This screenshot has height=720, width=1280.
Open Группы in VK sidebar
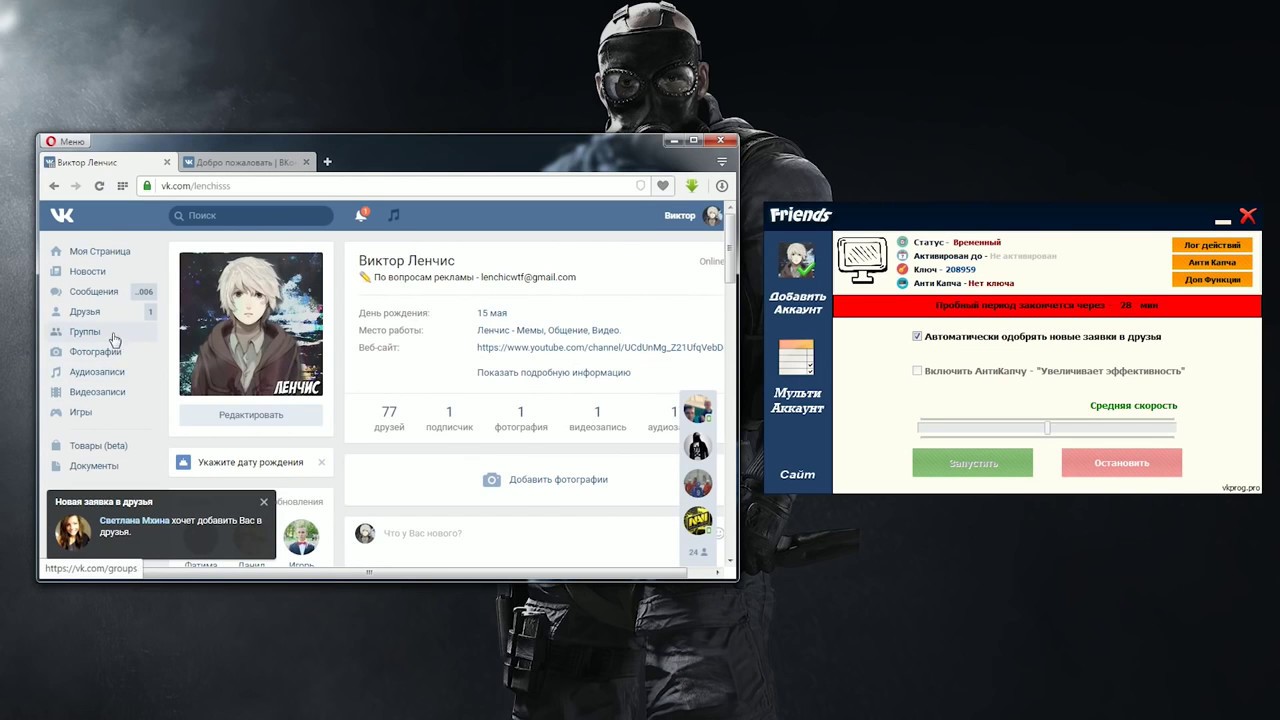85,331
